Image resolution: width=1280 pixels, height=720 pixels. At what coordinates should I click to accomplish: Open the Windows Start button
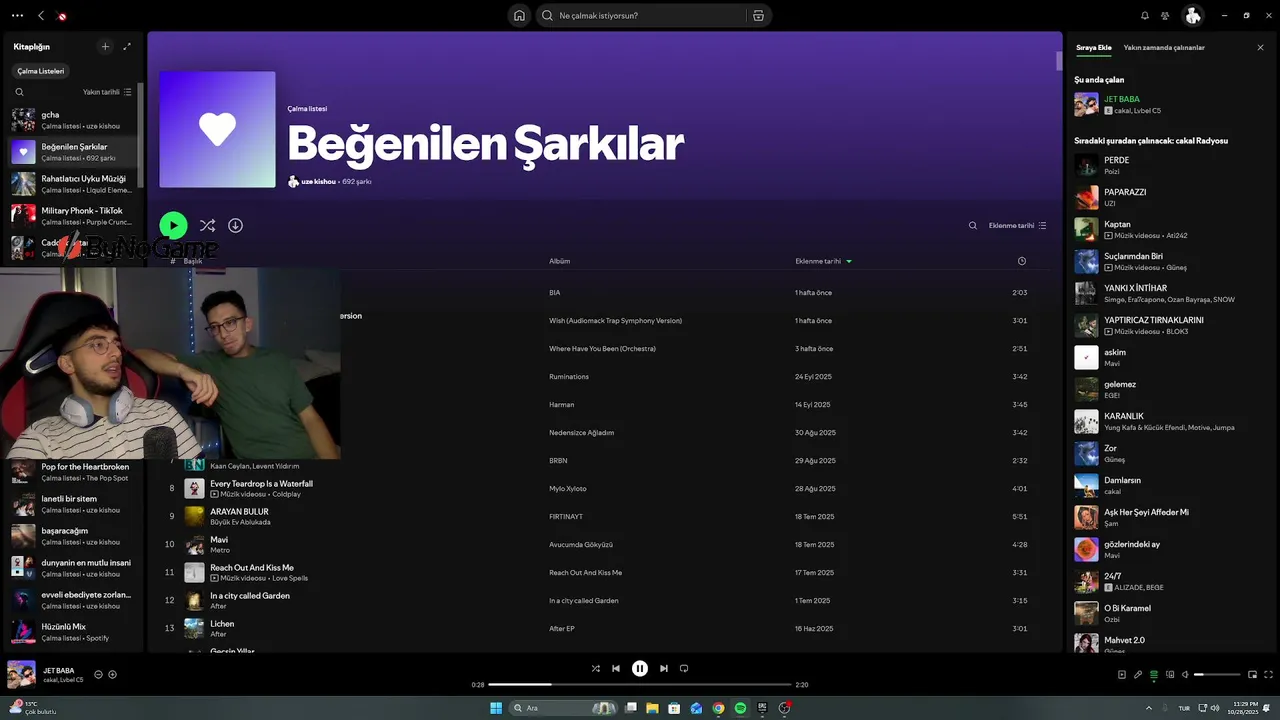tap(496, 708)
